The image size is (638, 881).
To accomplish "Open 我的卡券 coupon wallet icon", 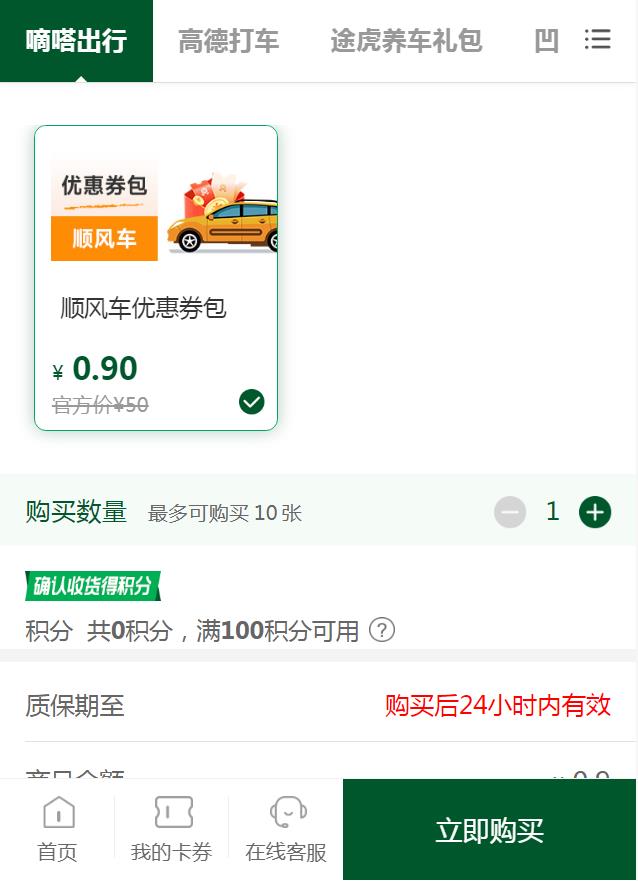I will [x=172, y=814].
